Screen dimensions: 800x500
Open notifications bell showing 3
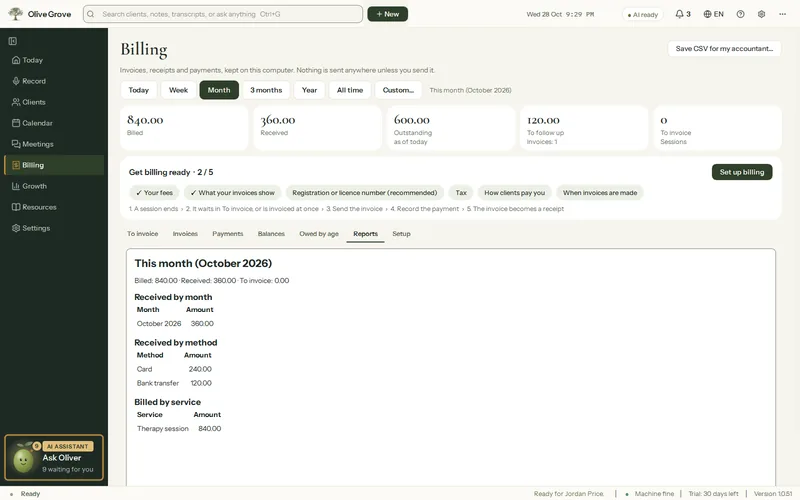(x=683, y=14)
